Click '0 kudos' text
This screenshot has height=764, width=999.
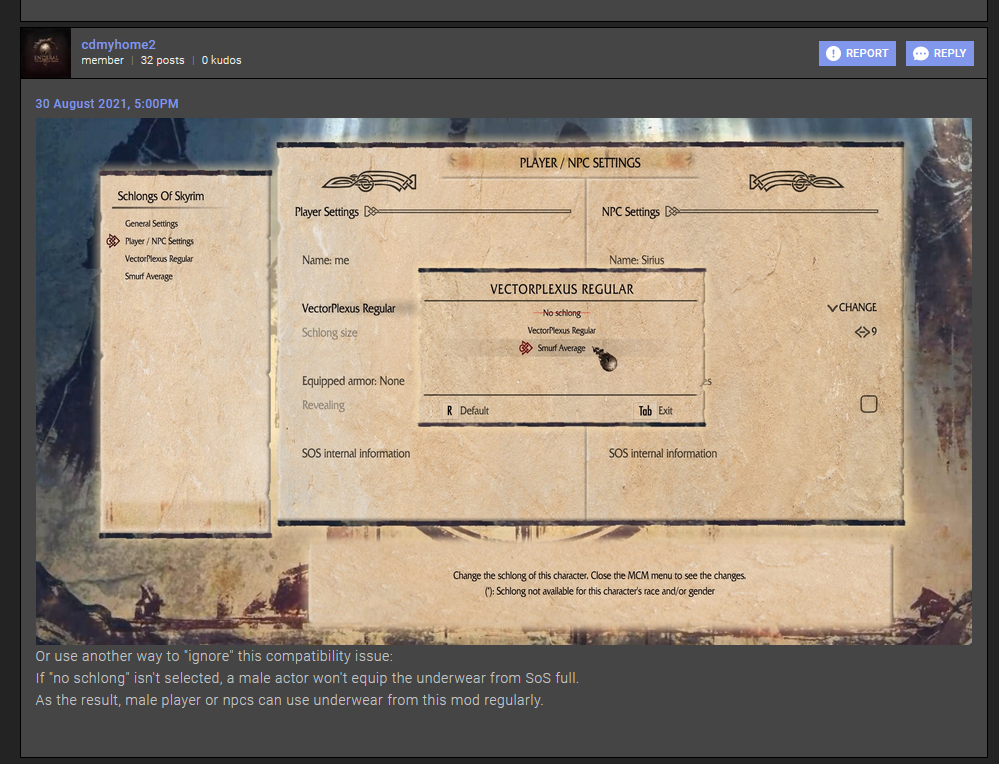[221, 61]
